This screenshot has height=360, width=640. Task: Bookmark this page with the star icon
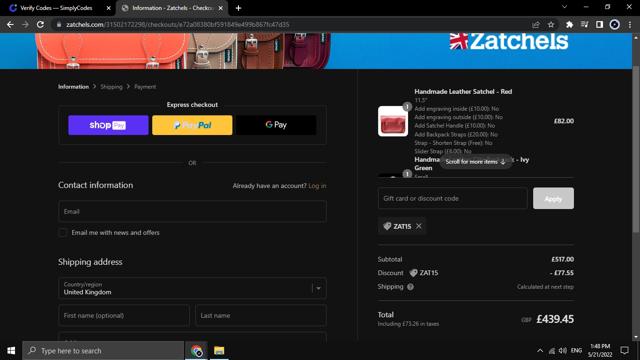coord(551,24)
